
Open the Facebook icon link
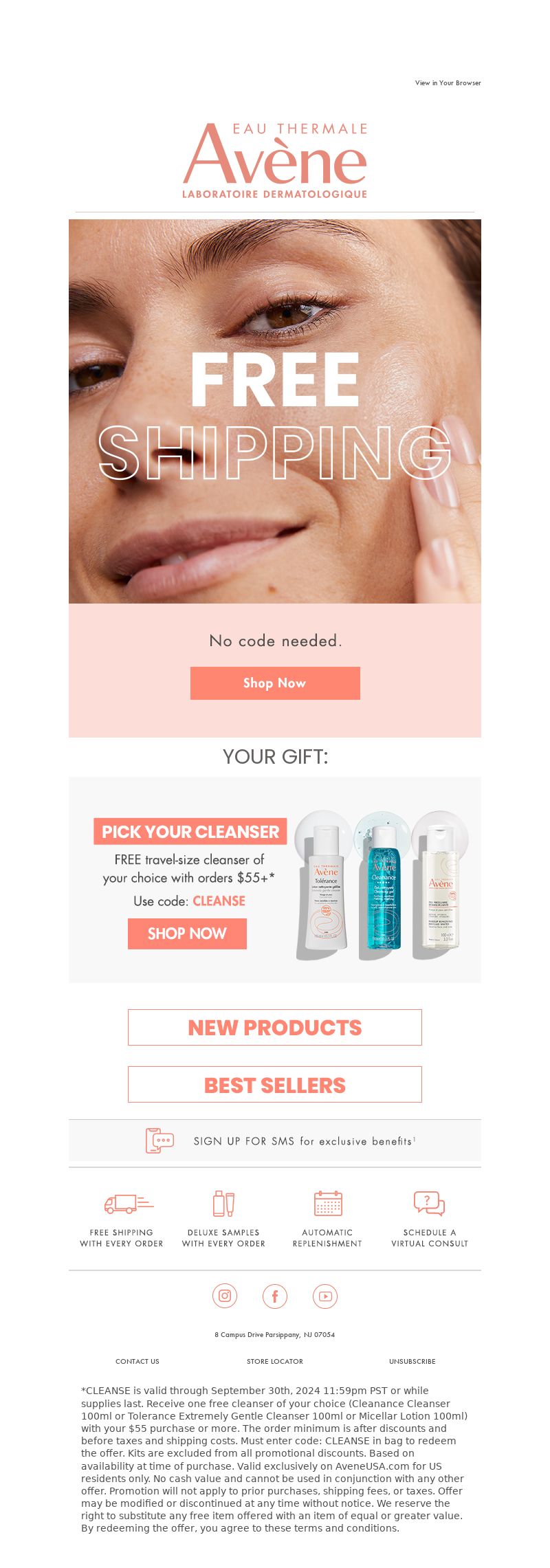(x=275, y=1296)
